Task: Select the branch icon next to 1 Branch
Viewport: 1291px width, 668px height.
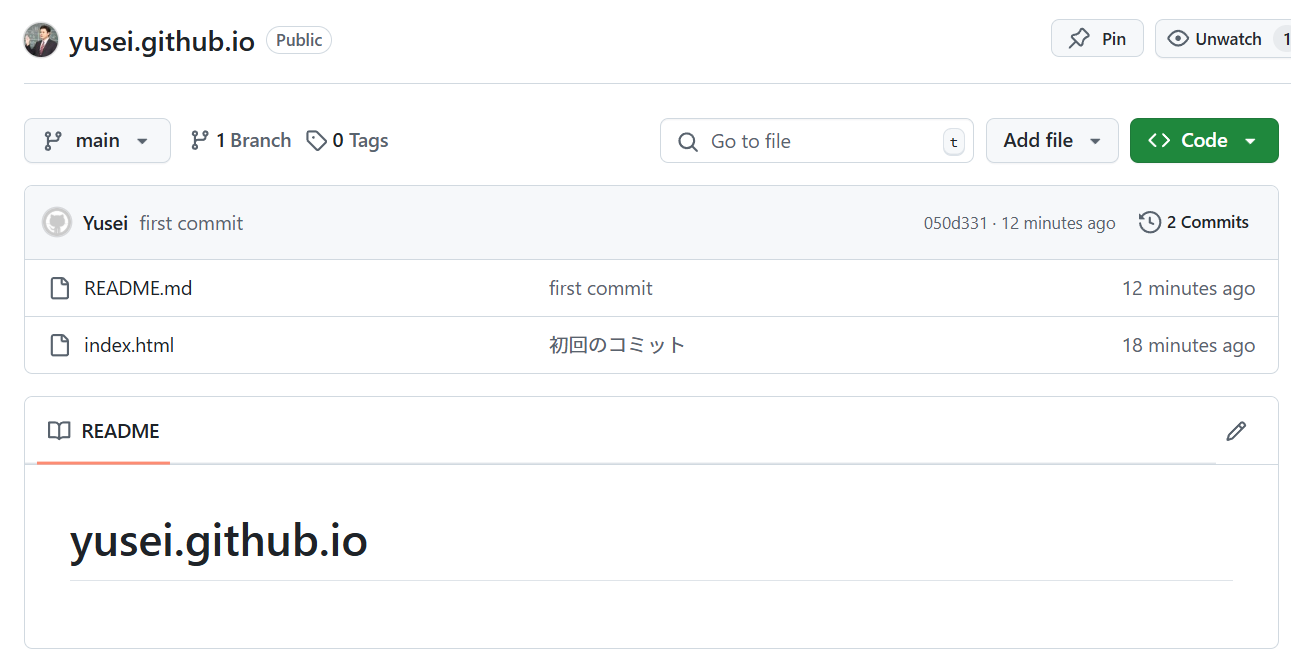Action: click(200, 140)
